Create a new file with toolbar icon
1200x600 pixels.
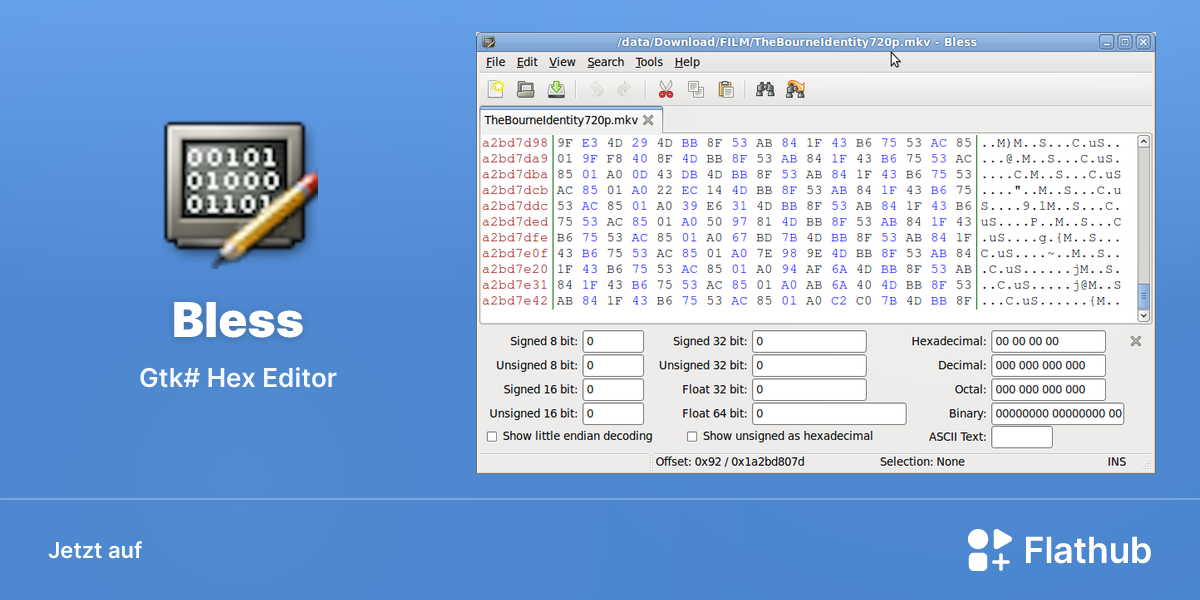coord(495,89)
